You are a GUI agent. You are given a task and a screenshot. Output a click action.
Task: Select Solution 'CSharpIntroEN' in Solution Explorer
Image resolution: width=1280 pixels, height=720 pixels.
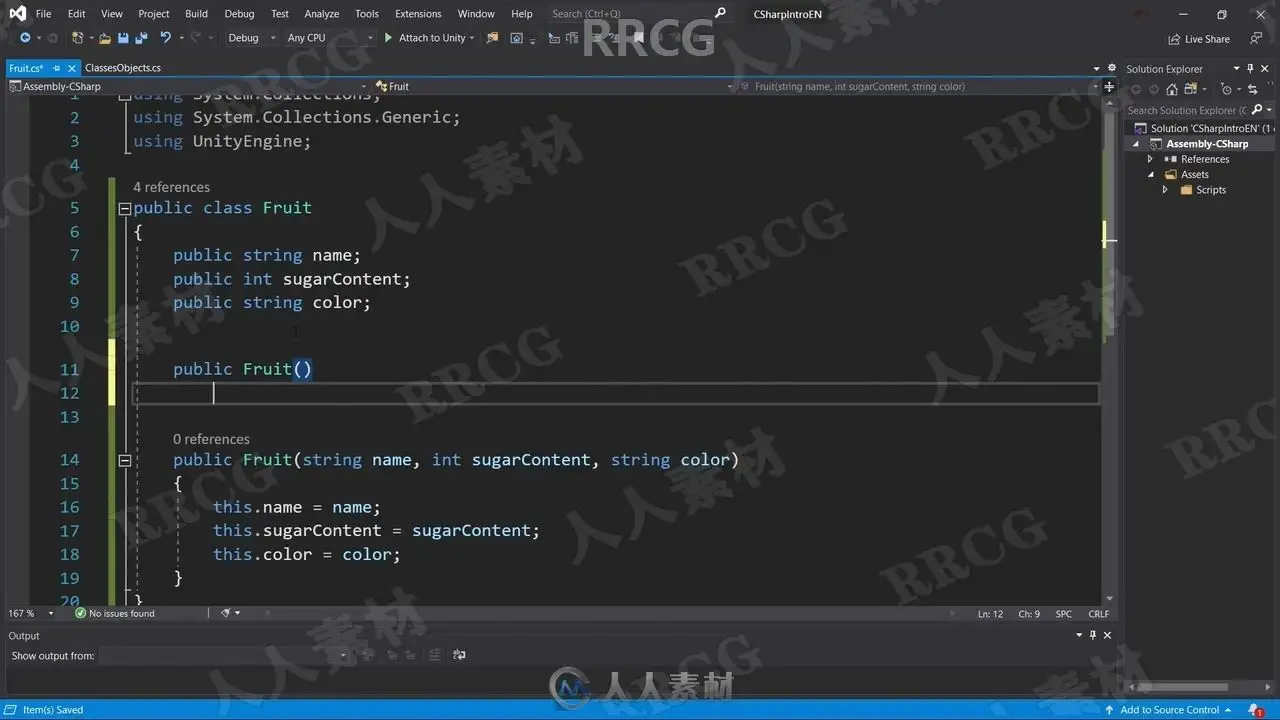(1204, 128)
